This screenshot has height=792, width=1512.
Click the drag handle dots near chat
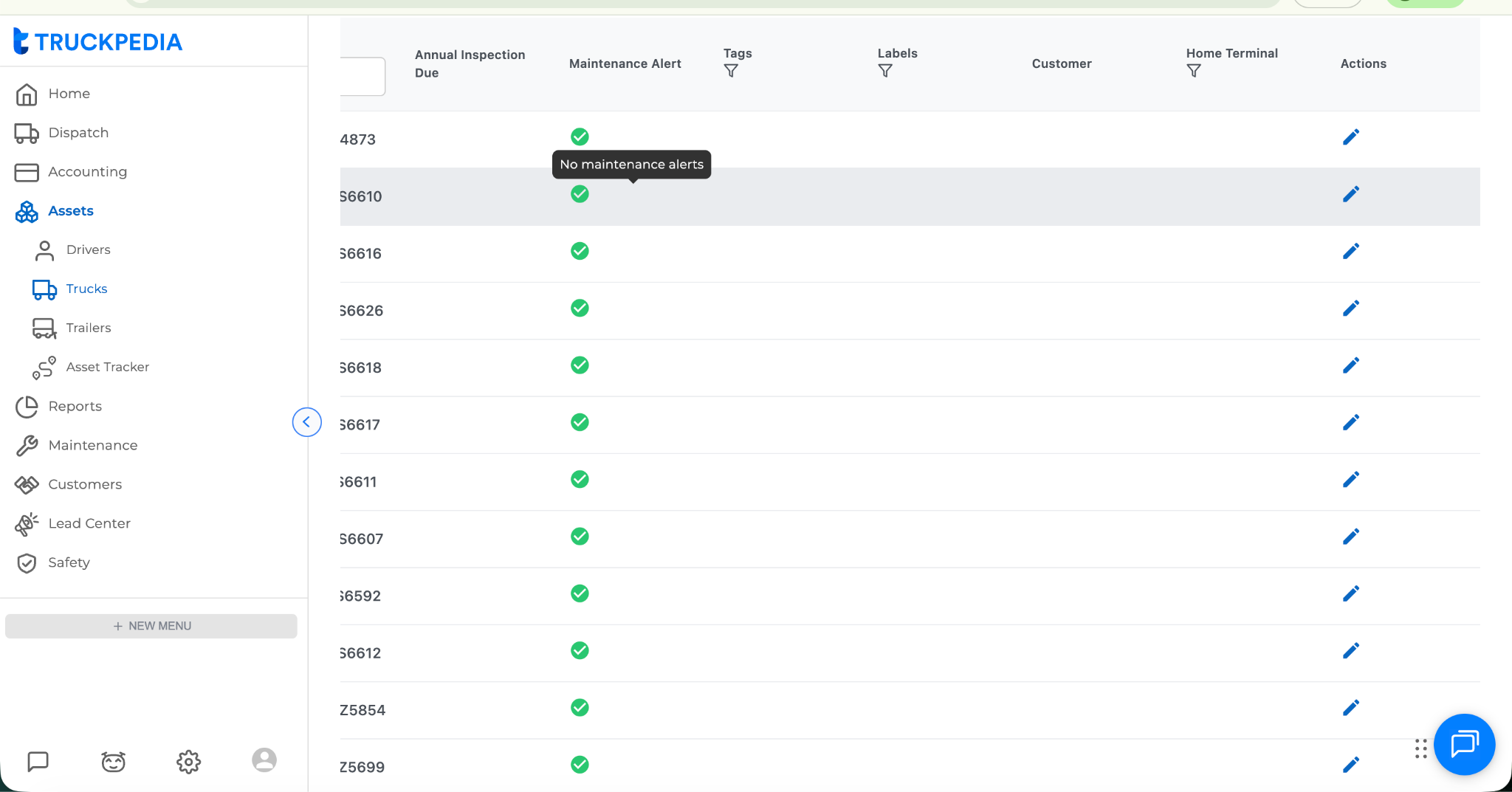[1421, 748]
